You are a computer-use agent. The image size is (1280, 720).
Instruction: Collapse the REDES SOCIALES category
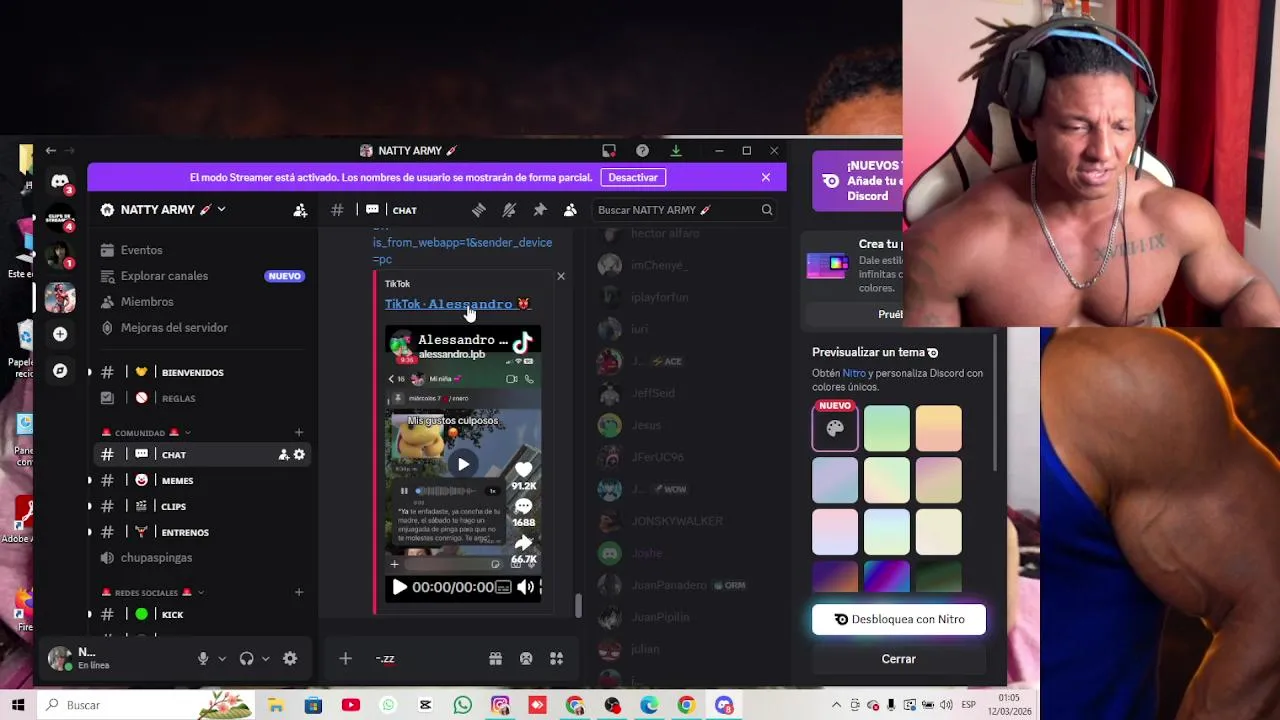[153, 593]
